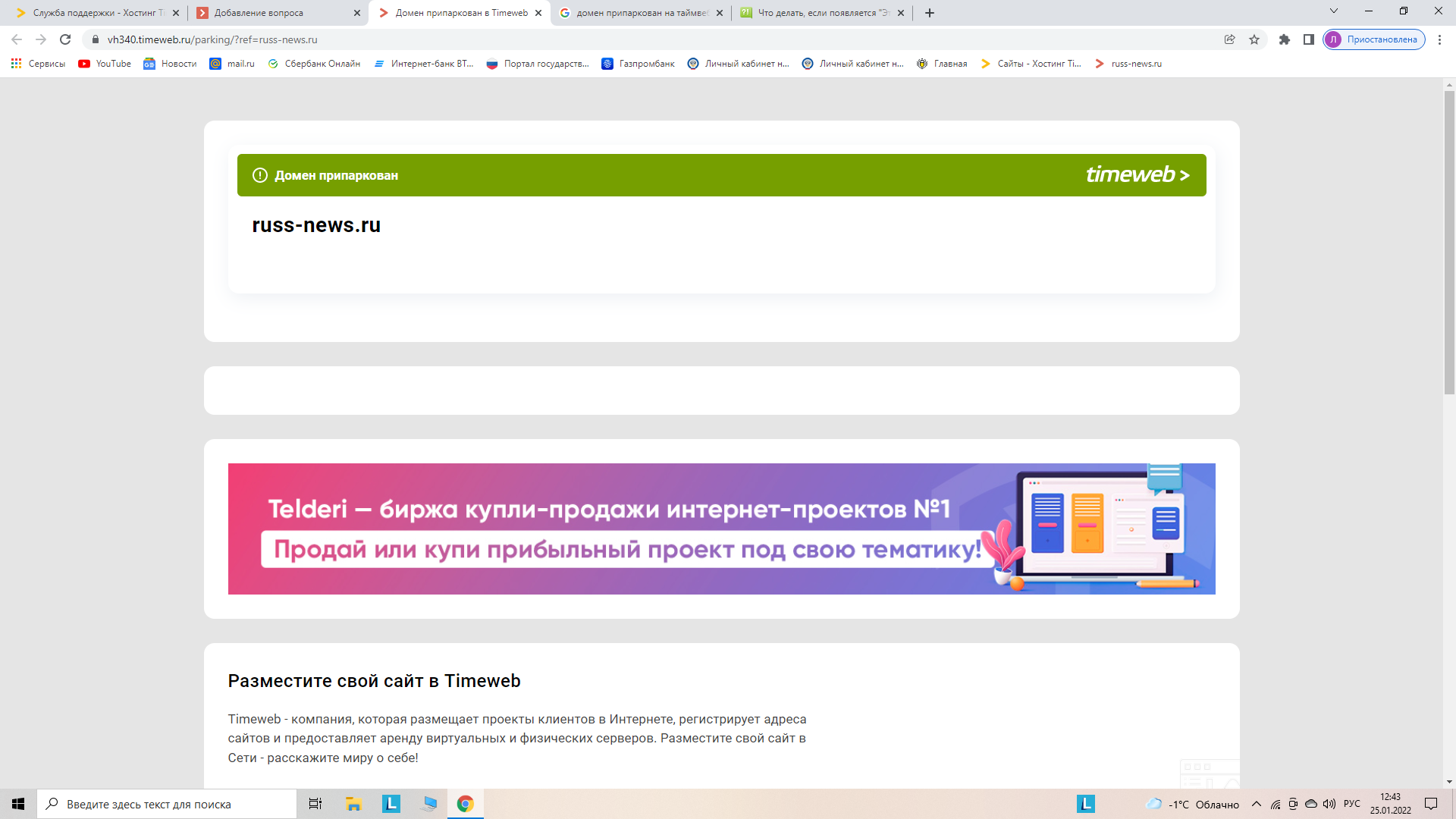Open the Chrome three-dot menu
The height and width of the screenshot is (819, 1456).
pyautogui.click(x=1439, y=39)
